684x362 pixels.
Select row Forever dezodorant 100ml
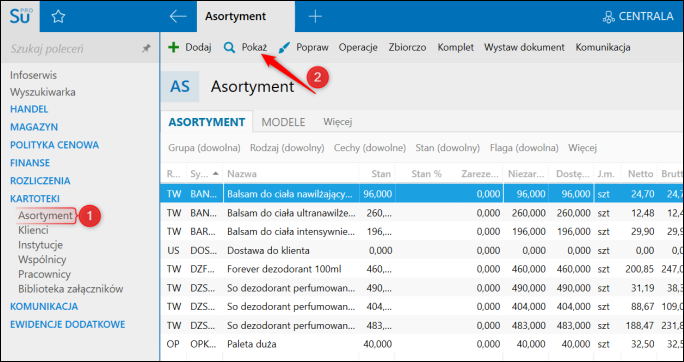(x=422, y=269)
